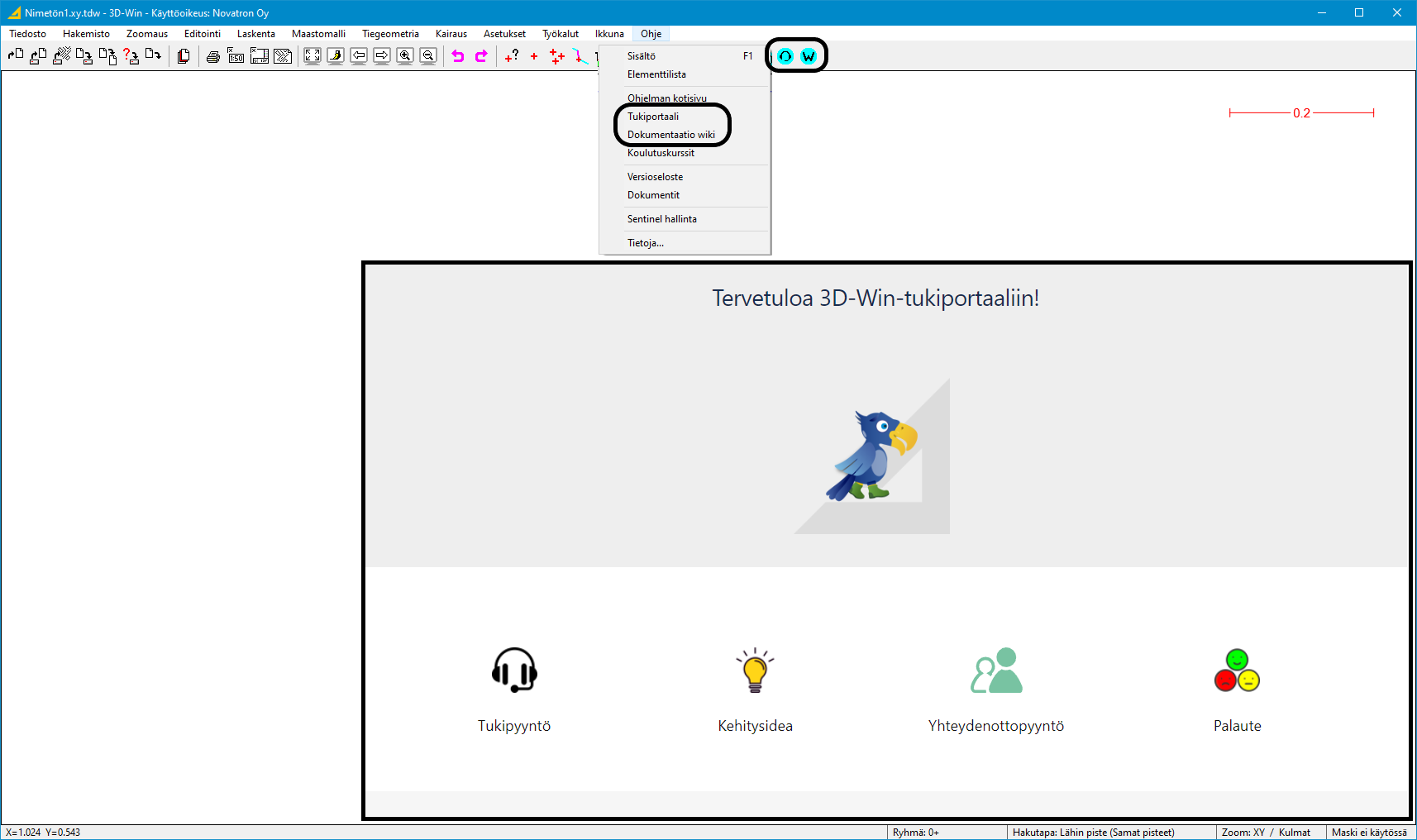Click the cyan W wiki icon
Image resolution: width=1417 pixels, height=840 pixels.
pyautogui.click(x=809, y=56)
